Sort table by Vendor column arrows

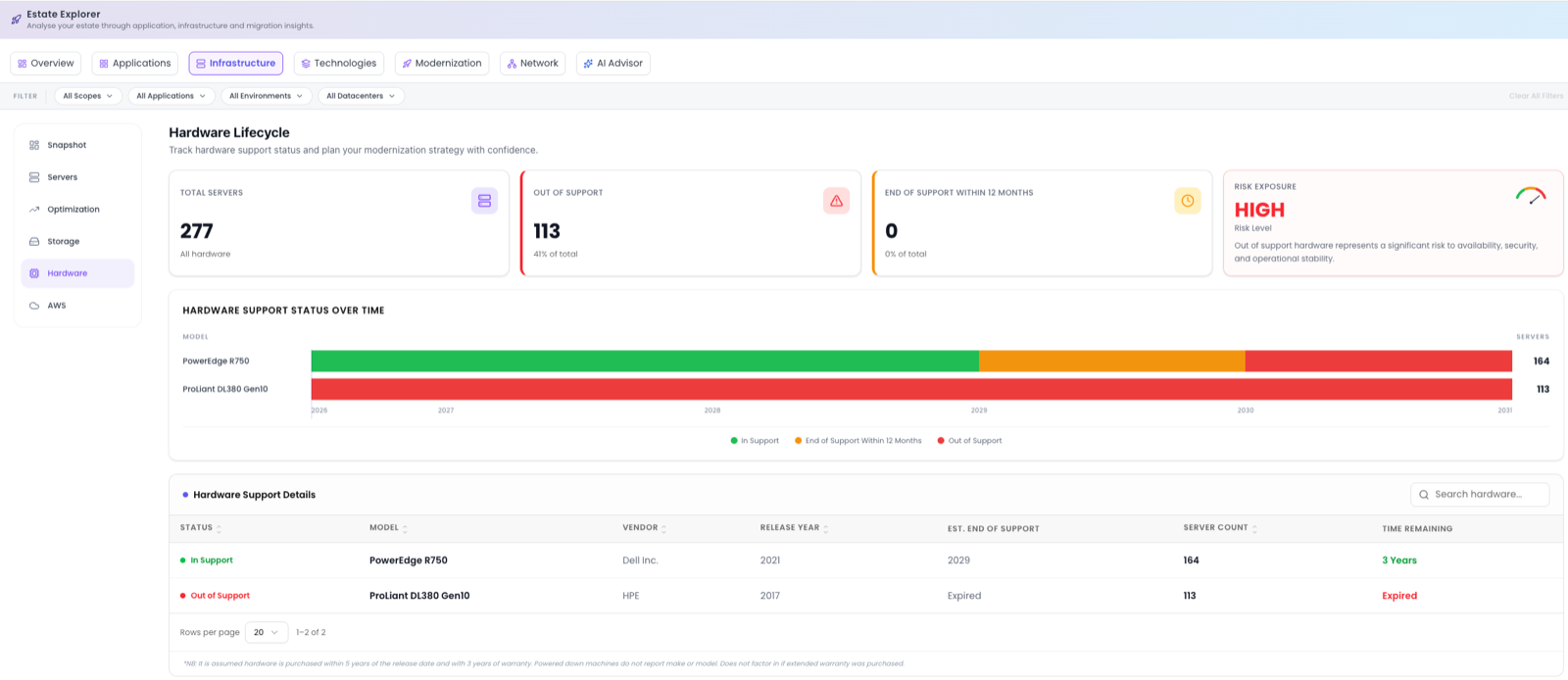663,529
